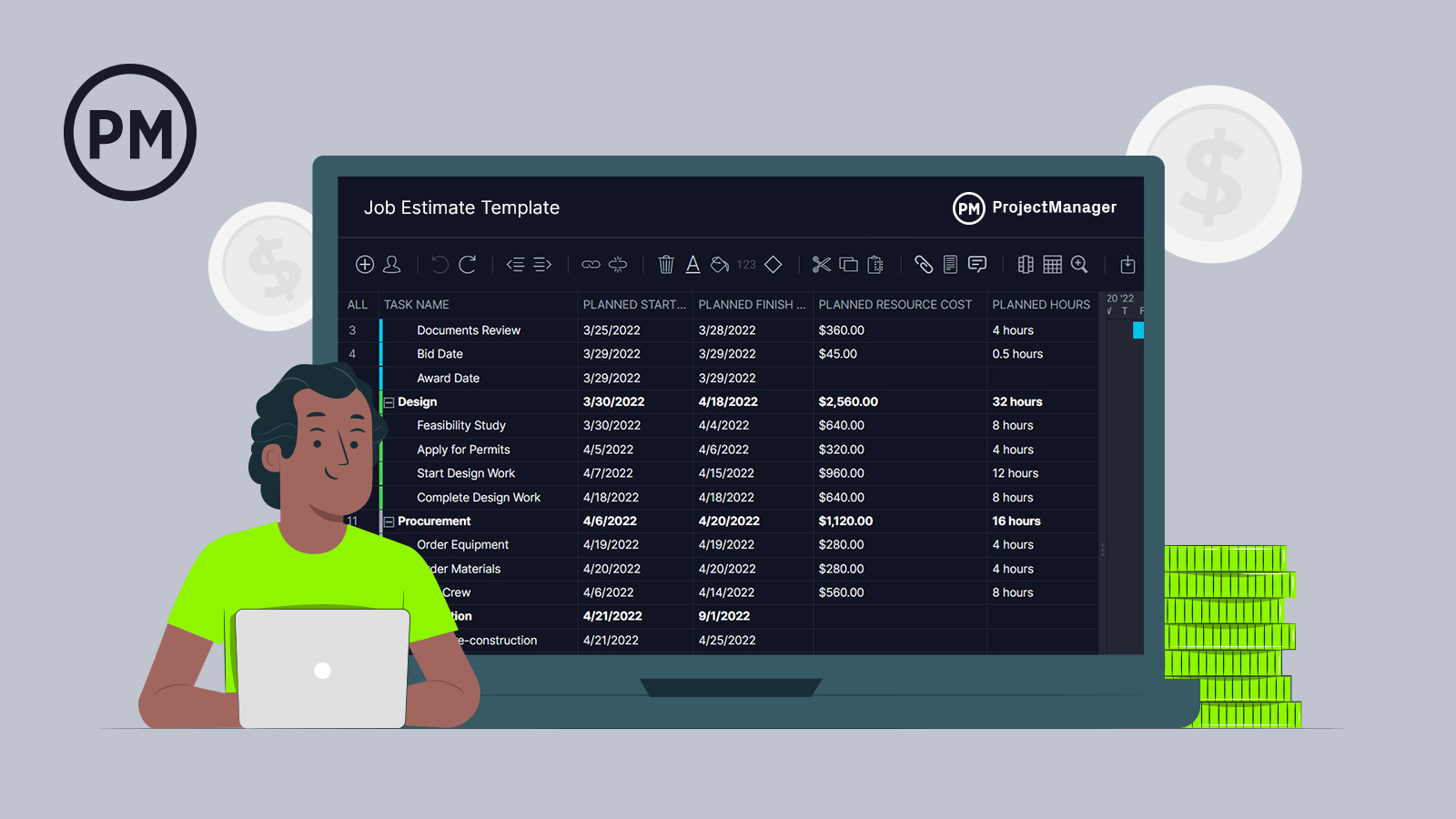The image size is (1456, 819).
Task: Click the ALL column header
Action: (358, 305)
